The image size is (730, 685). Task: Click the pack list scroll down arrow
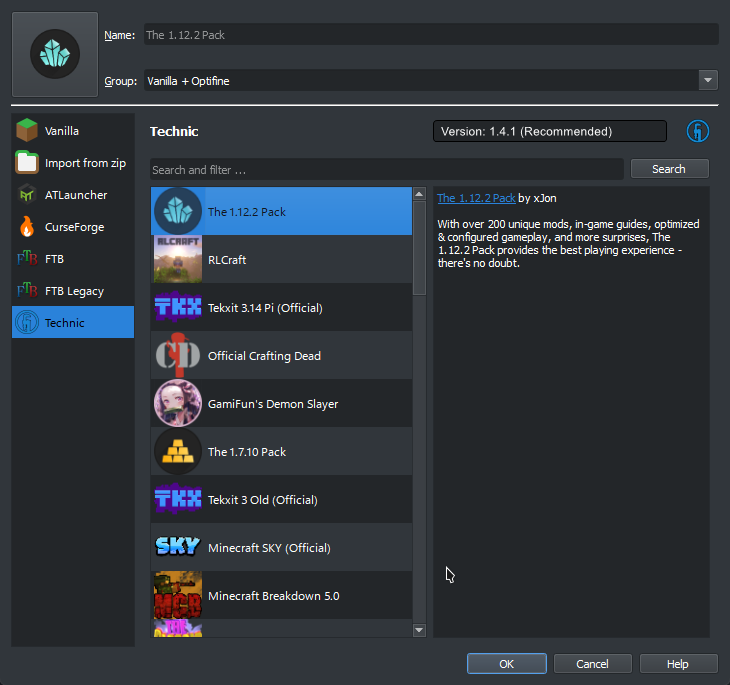click(x=419, y=630)
